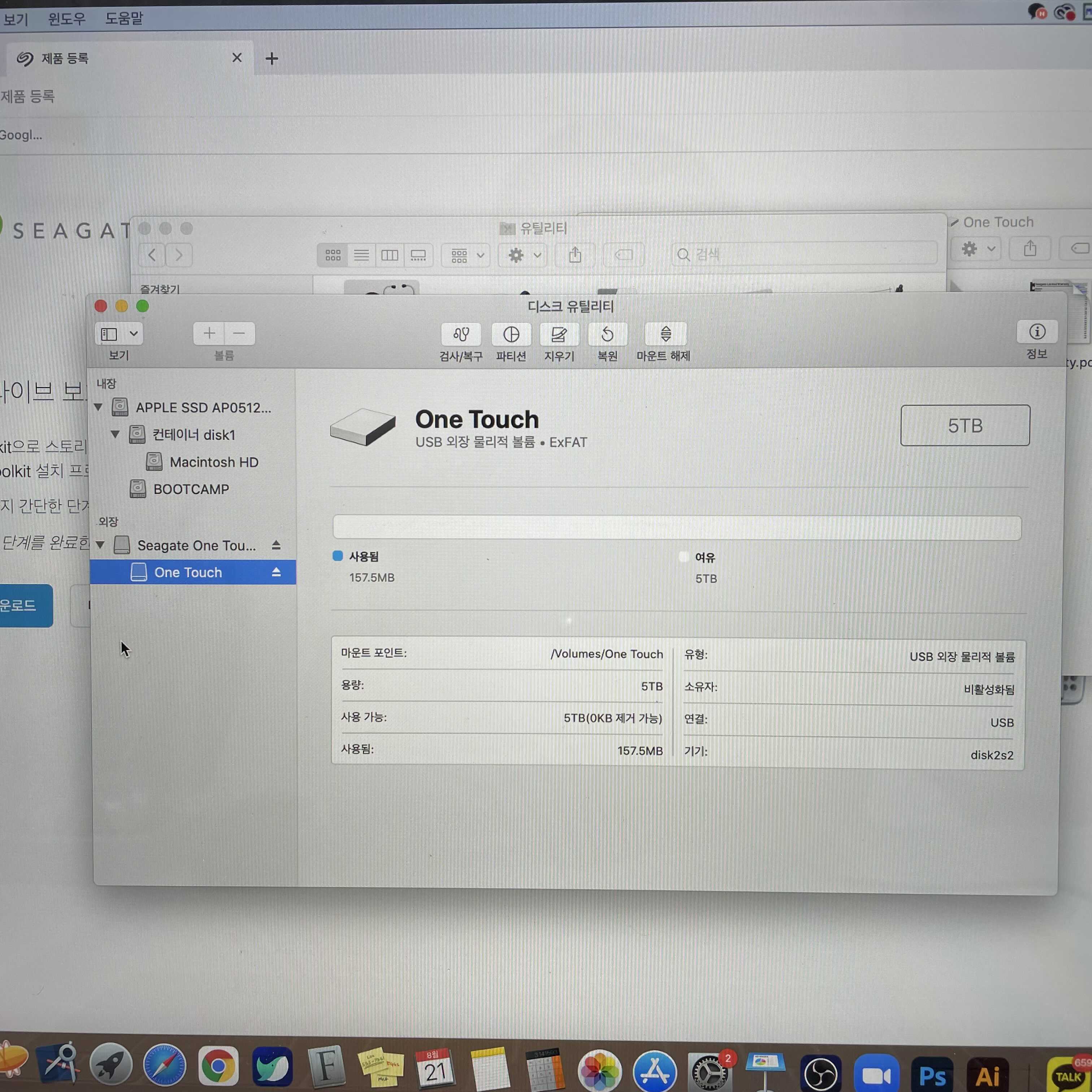Image resolution: width=1092 pixels, height=1092 pixels.
Task: Close the 제품 등록 browser tab
Action: (237, 58)
